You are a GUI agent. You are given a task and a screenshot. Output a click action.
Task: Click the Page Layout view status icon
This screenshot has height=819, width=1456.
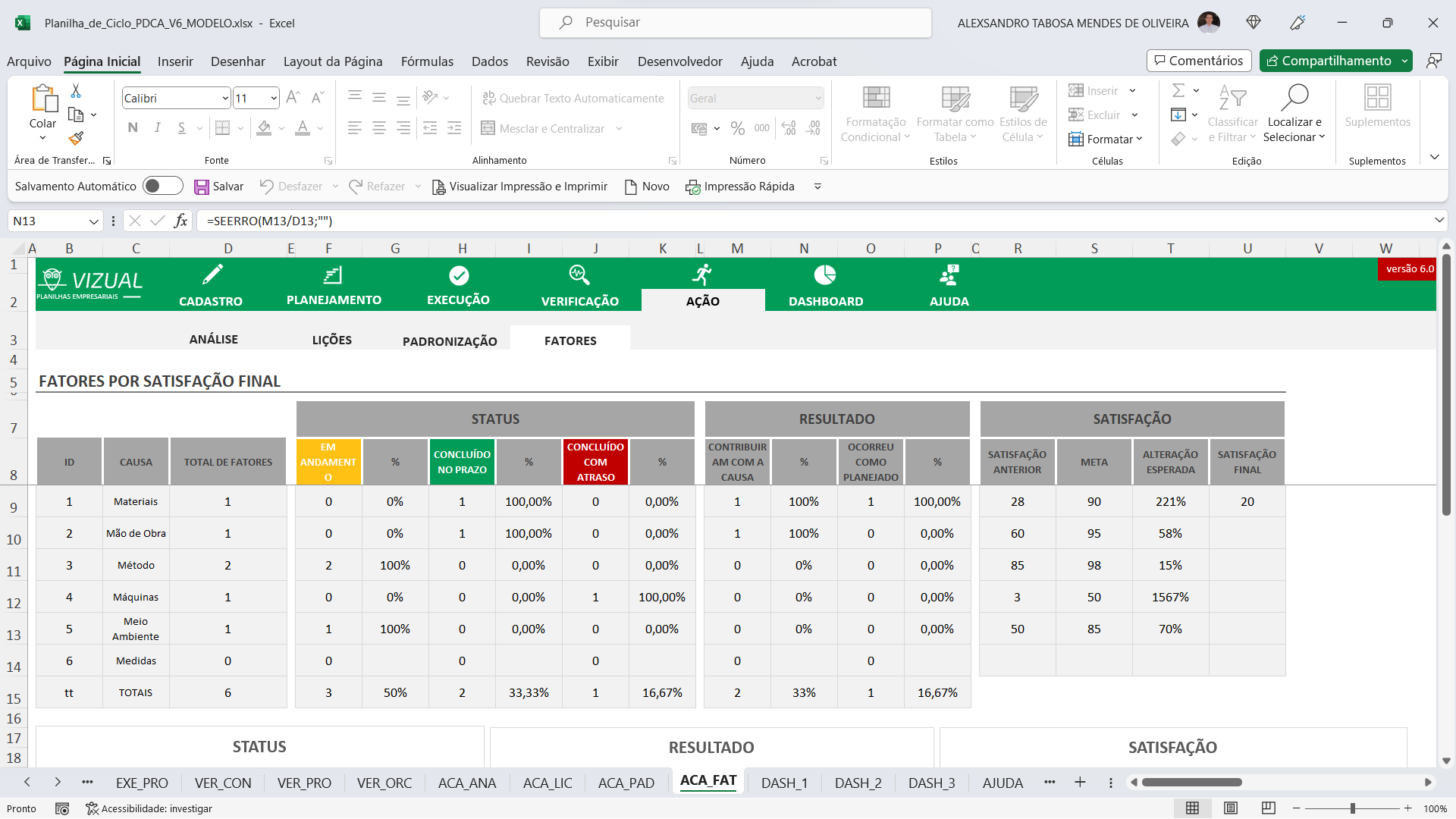(1231, 808)
